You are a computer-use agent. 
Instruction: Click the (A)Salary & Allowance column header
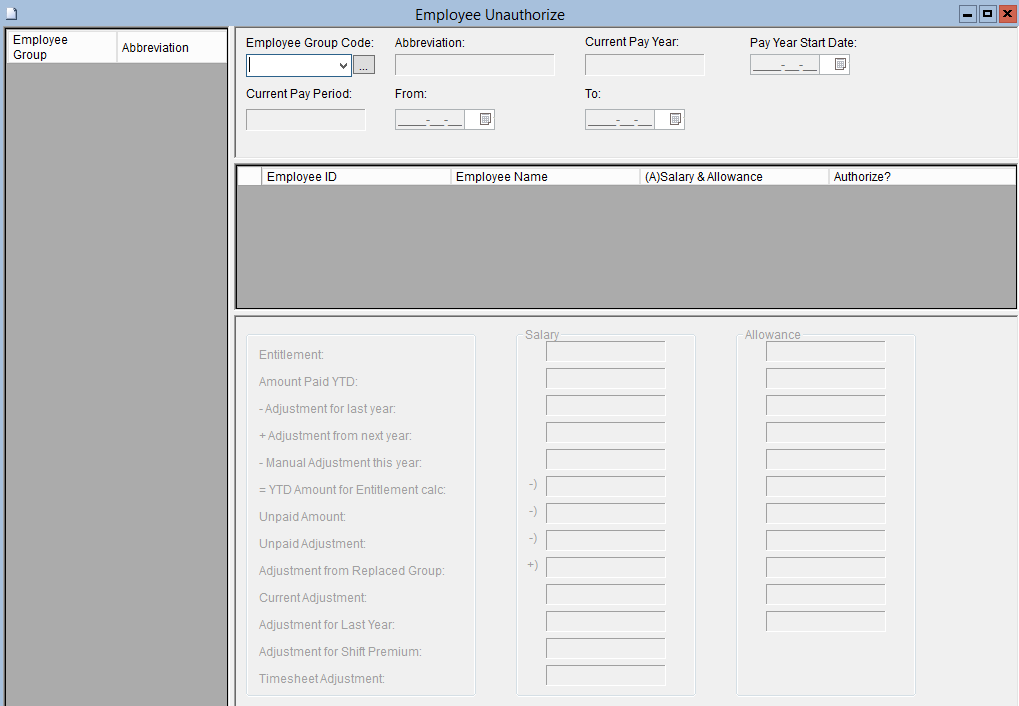[733, 177]
